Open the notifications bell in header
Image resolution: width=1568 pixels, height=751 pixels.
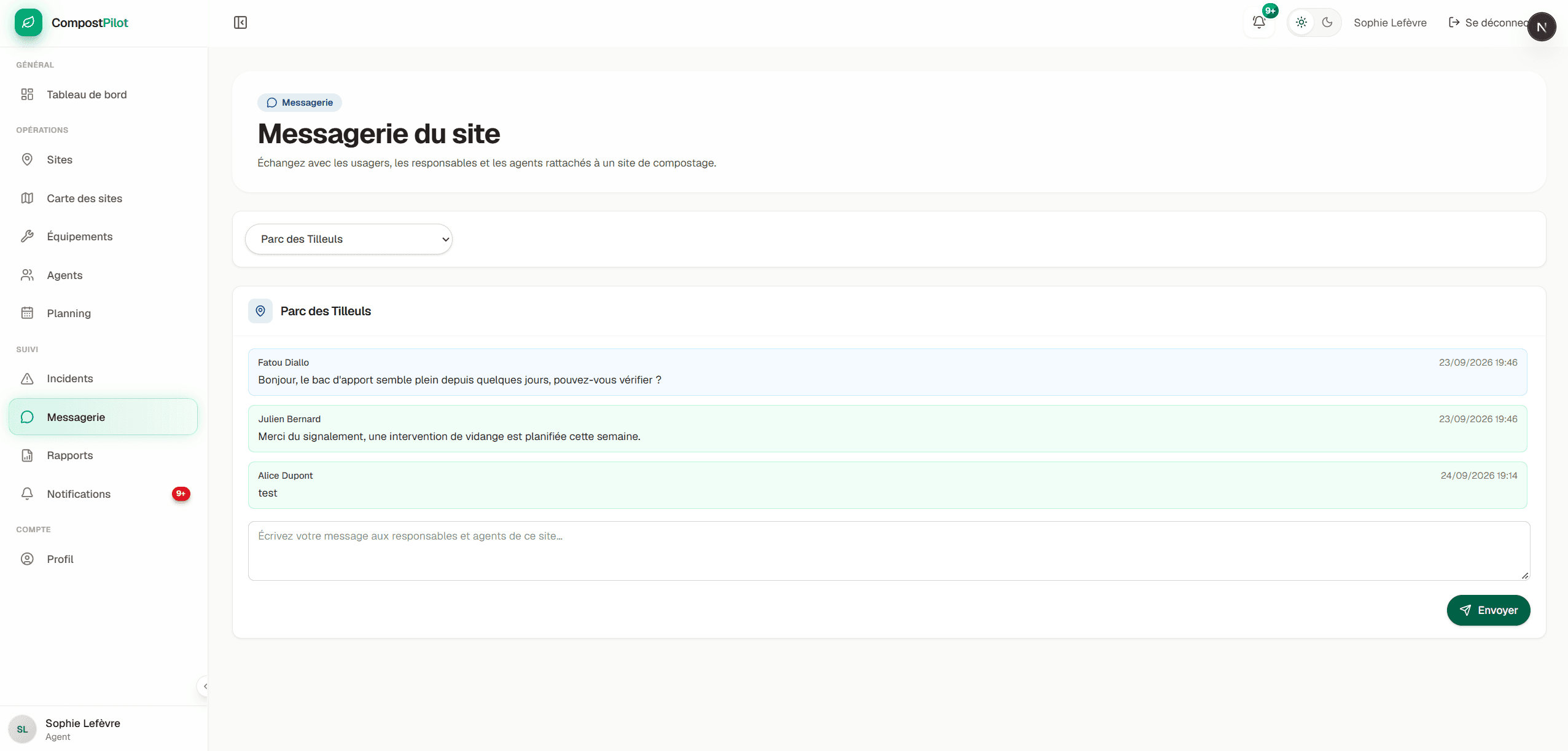(1258, 23)
